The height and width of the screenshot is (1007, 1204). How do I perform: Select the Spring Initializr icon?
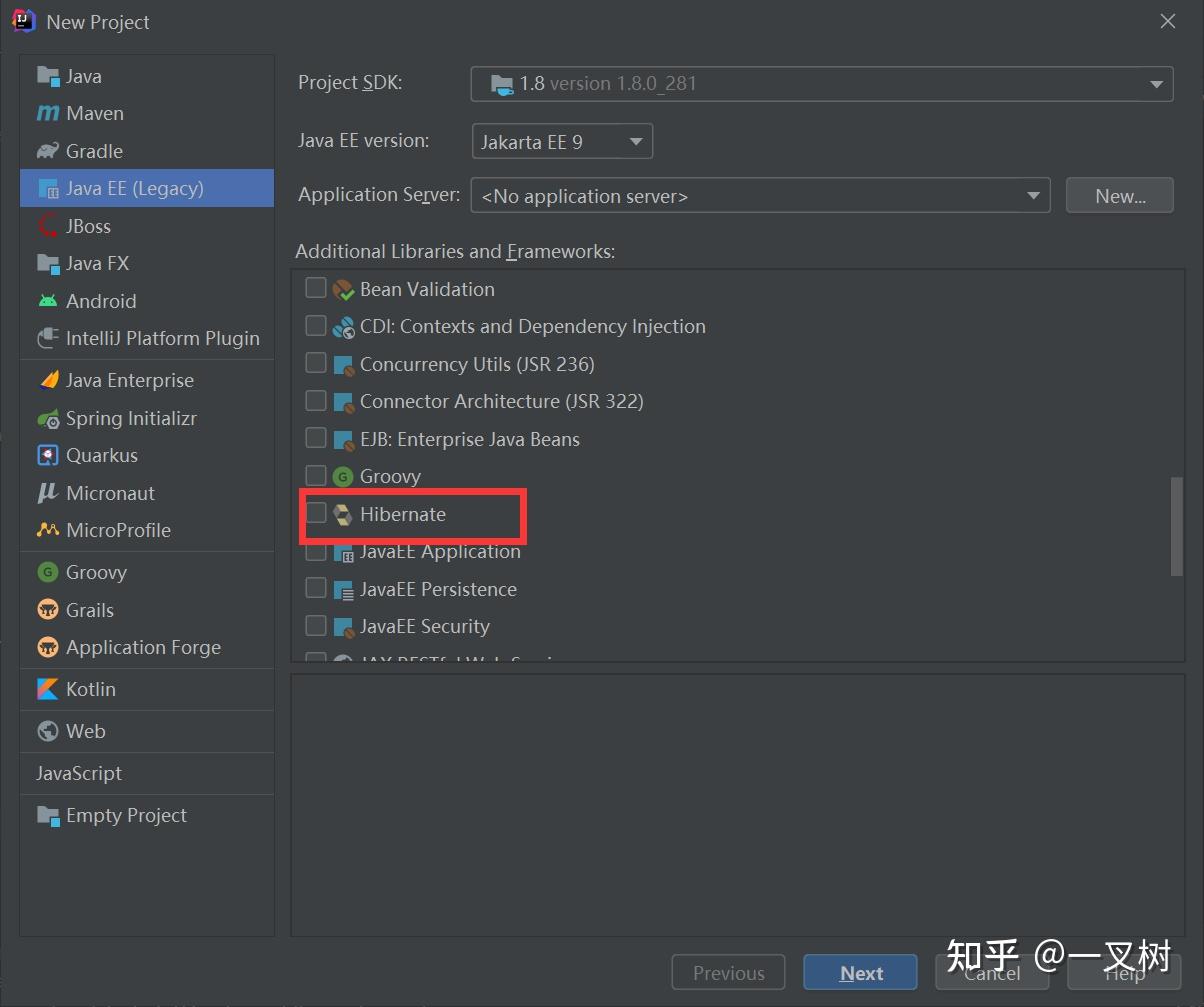point(47,418)
